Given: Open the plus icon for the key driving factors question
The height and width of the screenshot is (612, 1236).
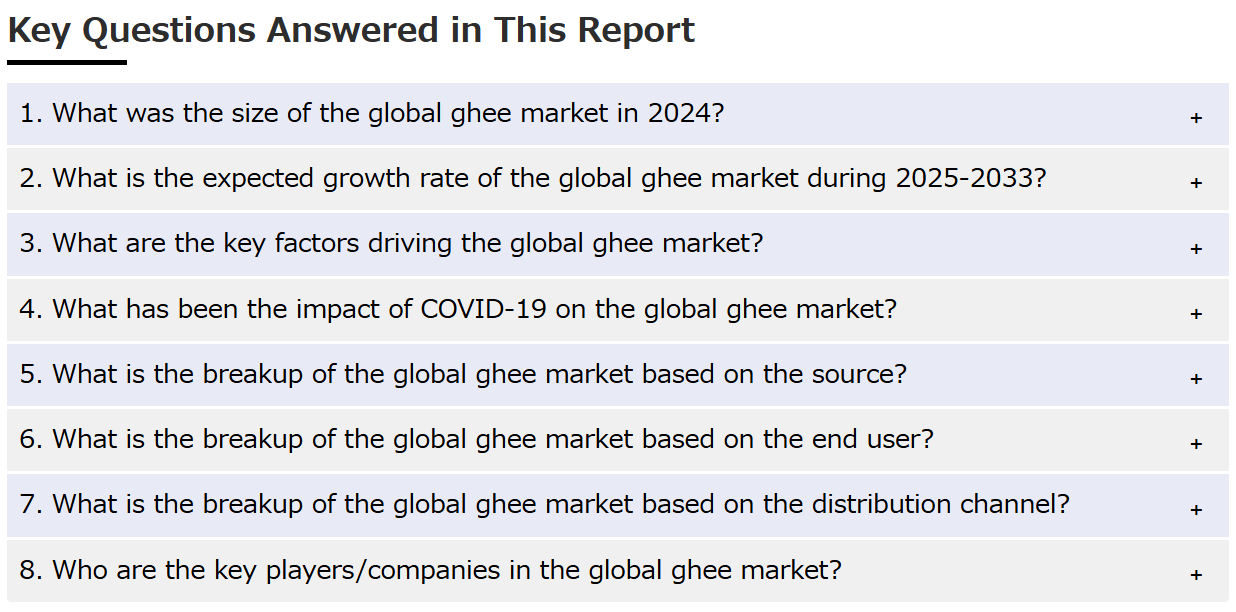Looking at the screenshot, I should 1196,249.
